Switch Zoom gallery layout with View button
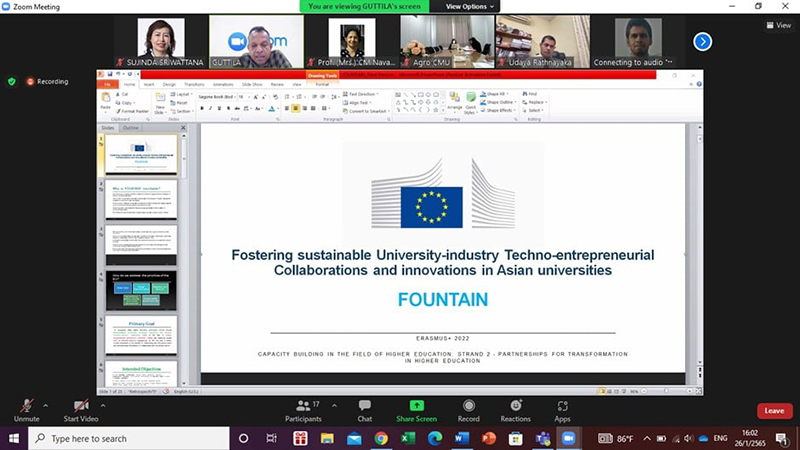The height and width of the screenshot is (450, 800). point(779,25)
